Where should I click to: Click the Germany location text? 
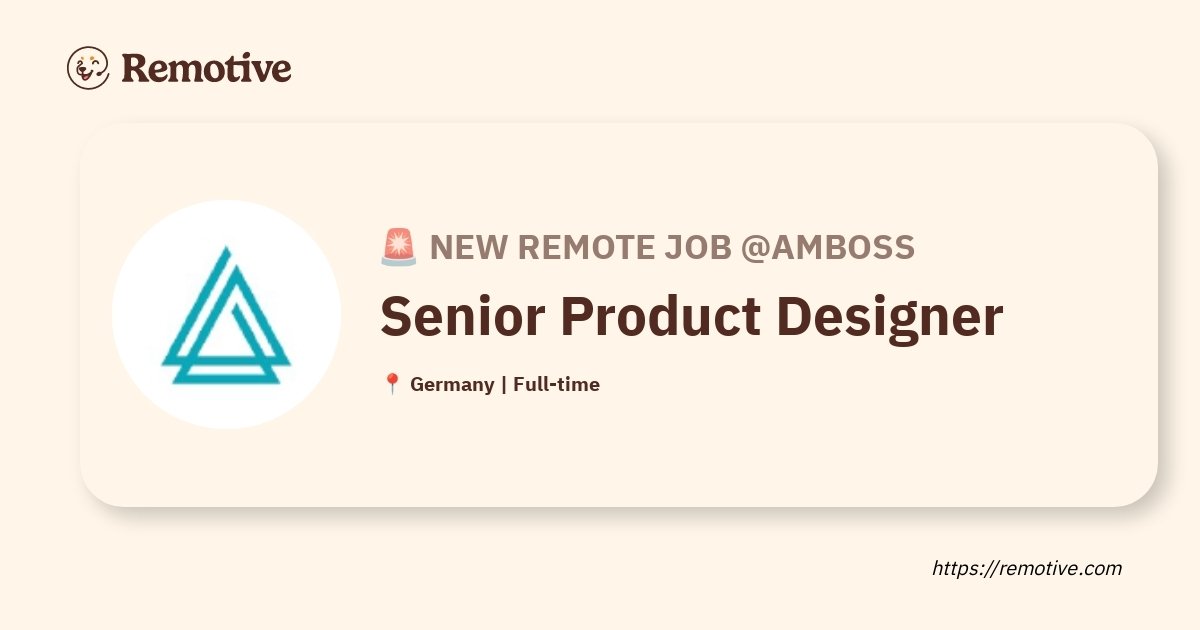tap(452, 384)
